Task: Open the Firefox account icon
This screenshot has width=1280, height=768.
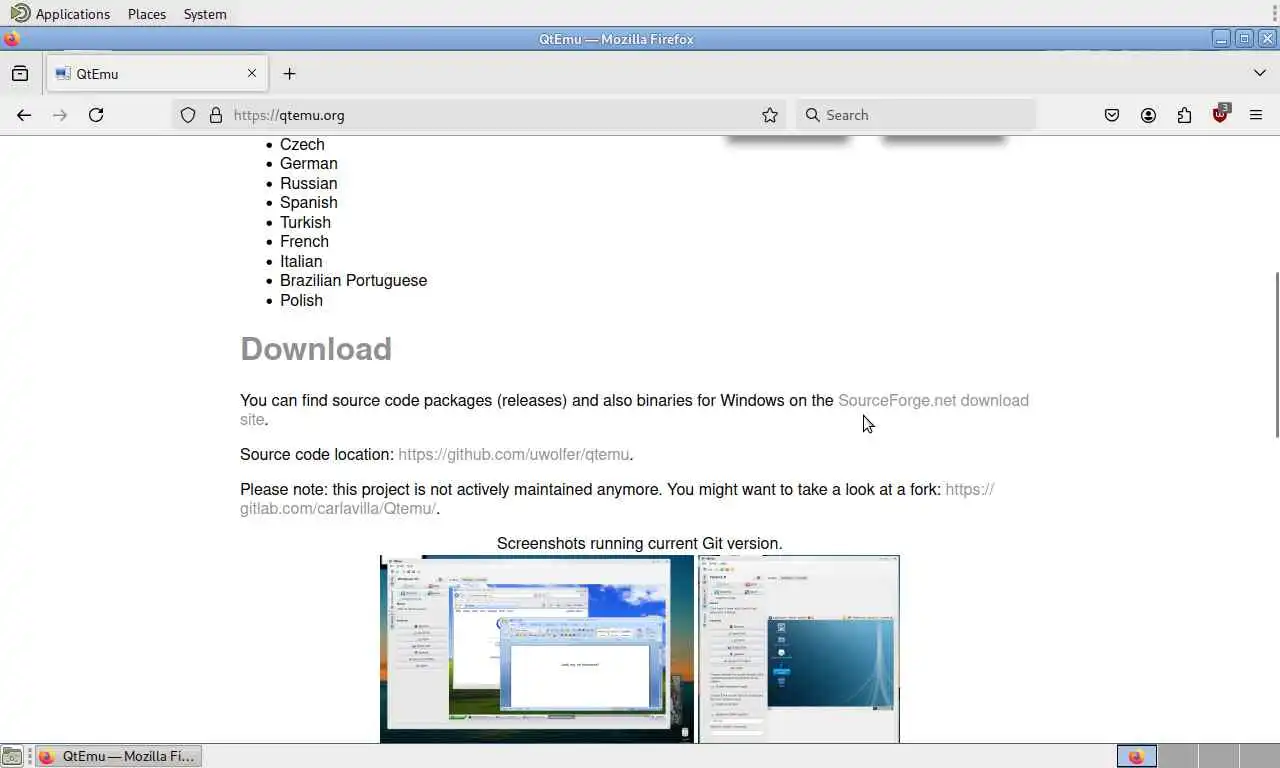Action: tap(1148, 115)
